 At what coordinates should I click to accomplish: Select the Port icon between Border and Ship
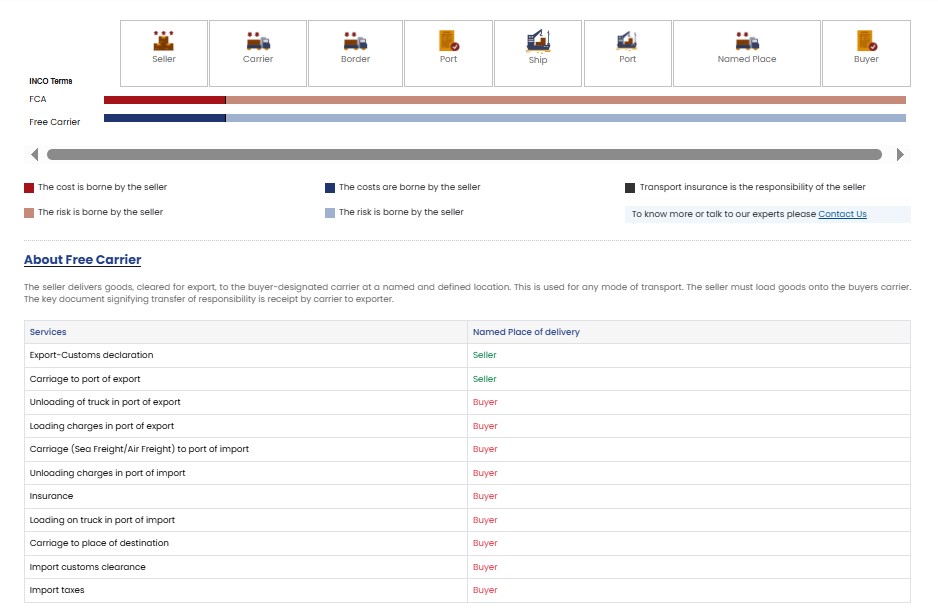[x=448, y=41]
